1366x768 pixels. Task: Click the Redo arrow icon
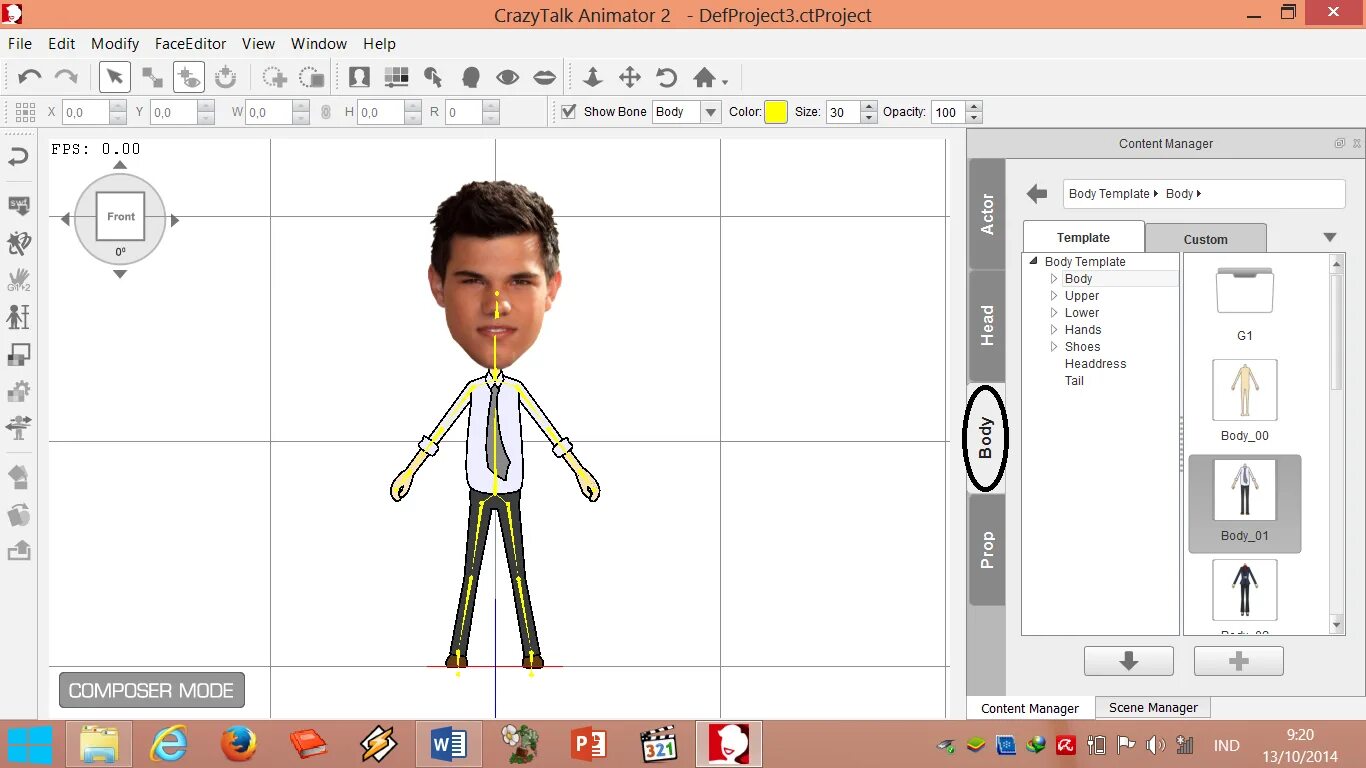click(66, 77)
